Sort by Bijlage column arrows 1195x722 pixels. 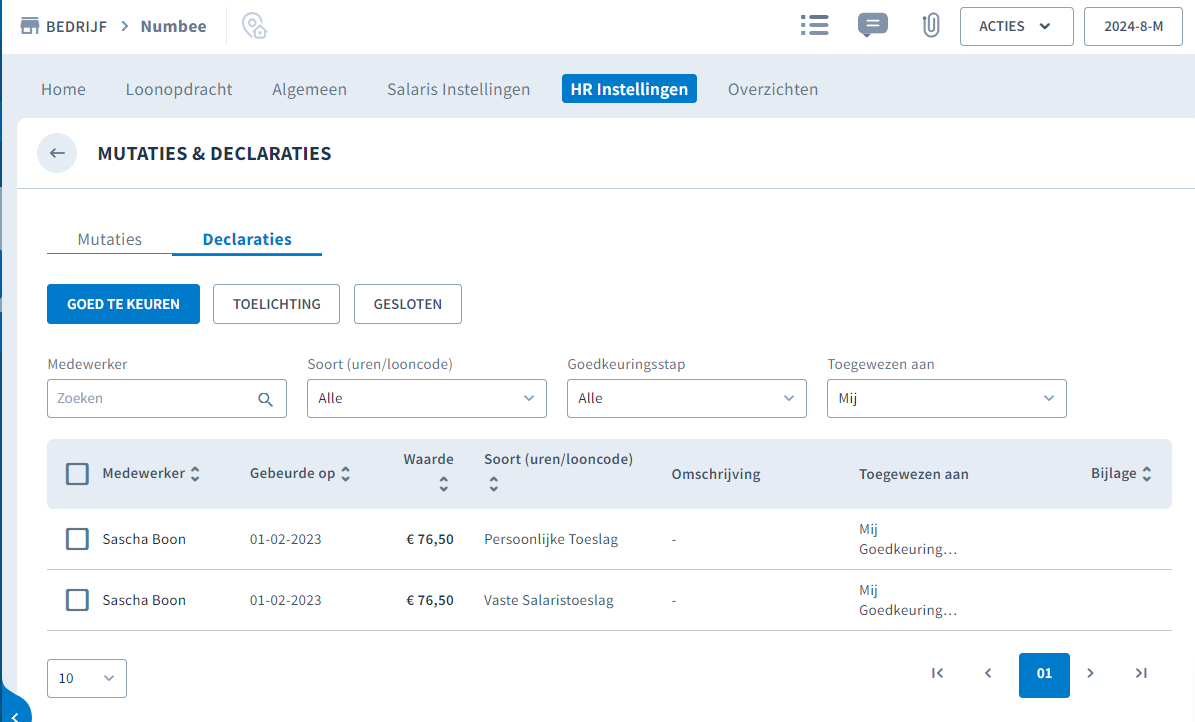click(1146, 473)
